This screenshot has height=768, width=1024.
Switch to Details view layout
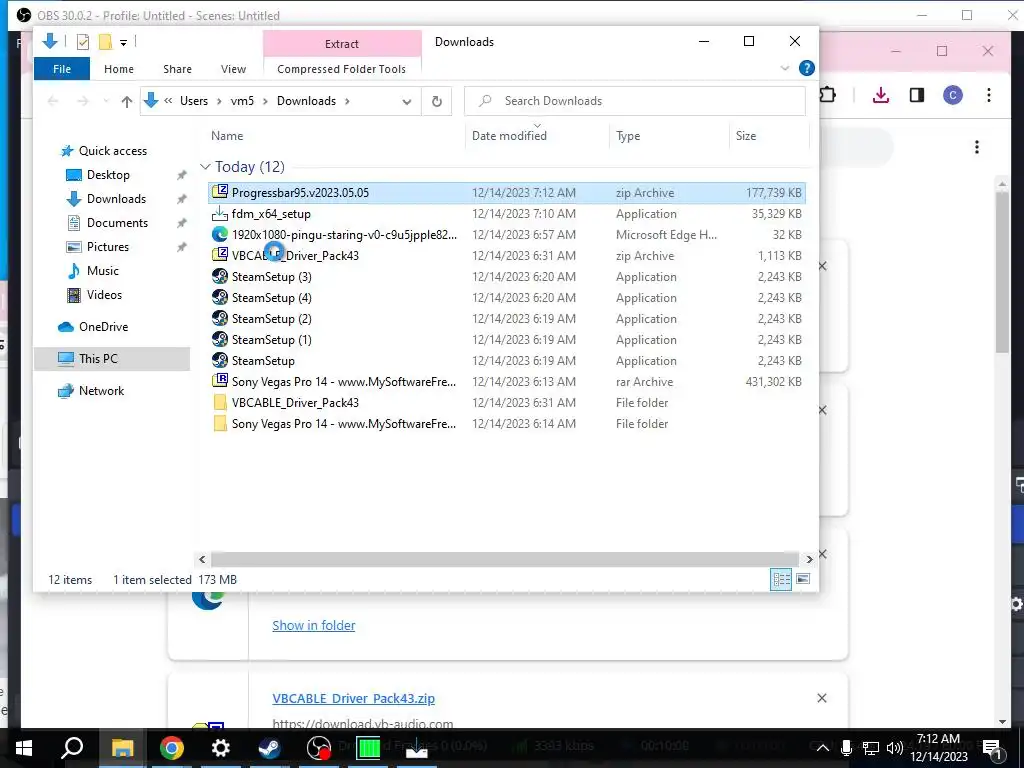coord(781,579)
